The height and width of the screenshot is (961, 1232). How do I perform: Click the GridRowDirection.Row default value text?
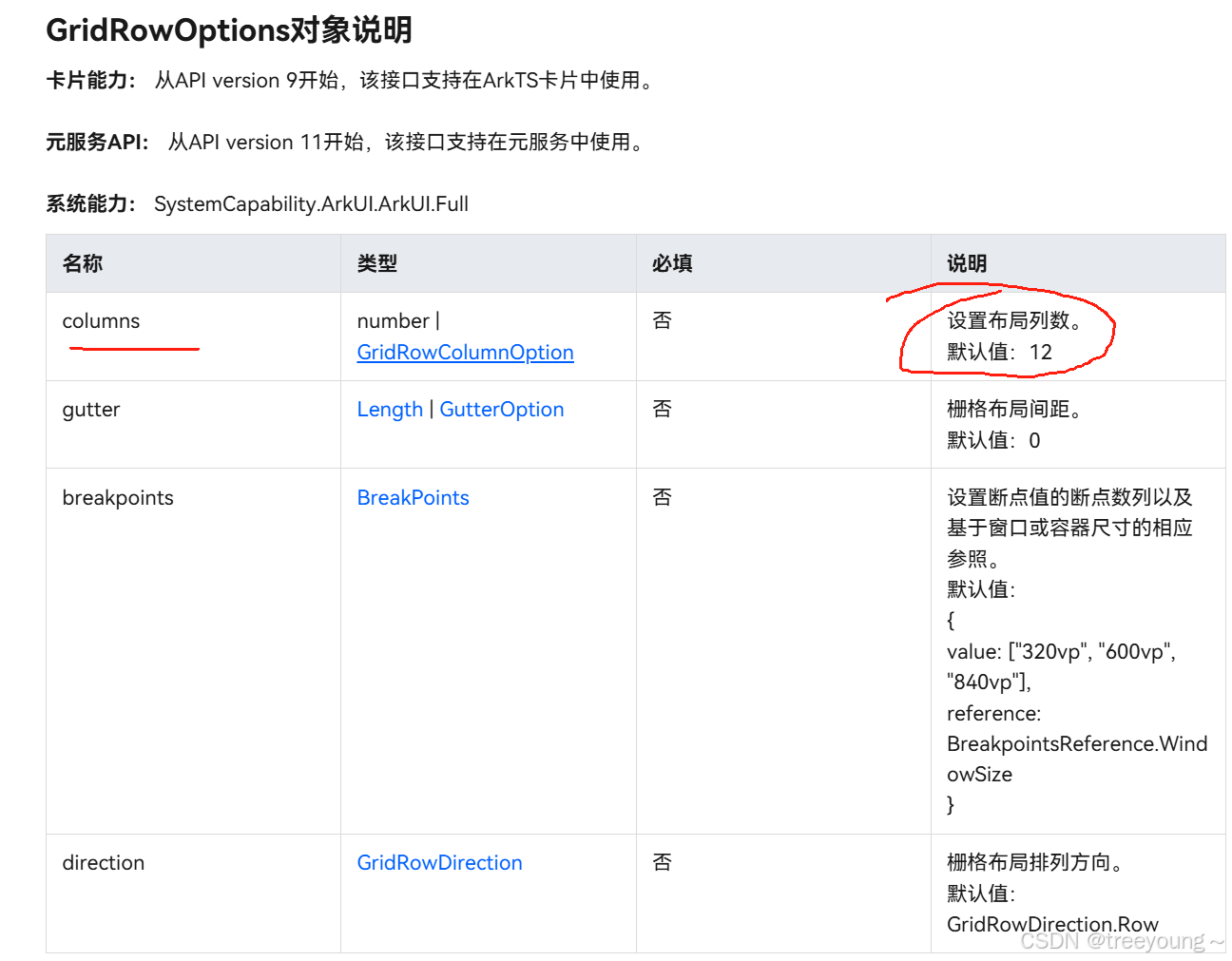pyautogui.click(x=1051, y=924)
